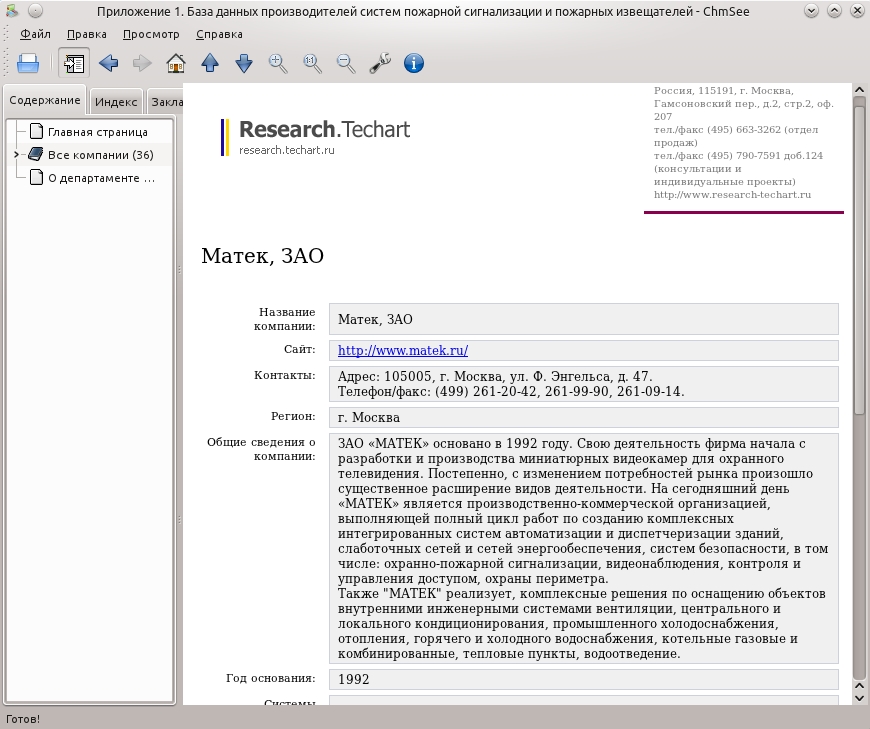The width and height of the screenshot is (870, 729).
Task: Click the Все компании book icon
Action: point(36,154)
